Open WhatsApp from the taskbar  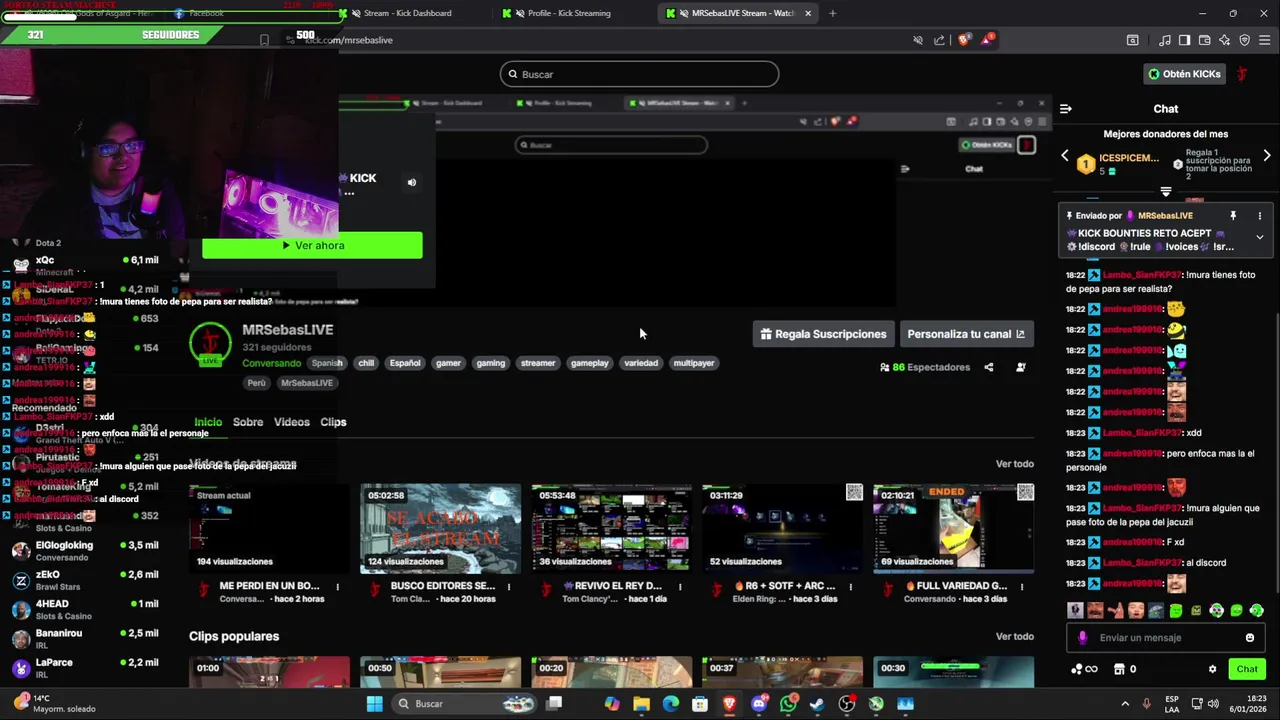coord(788,704)
